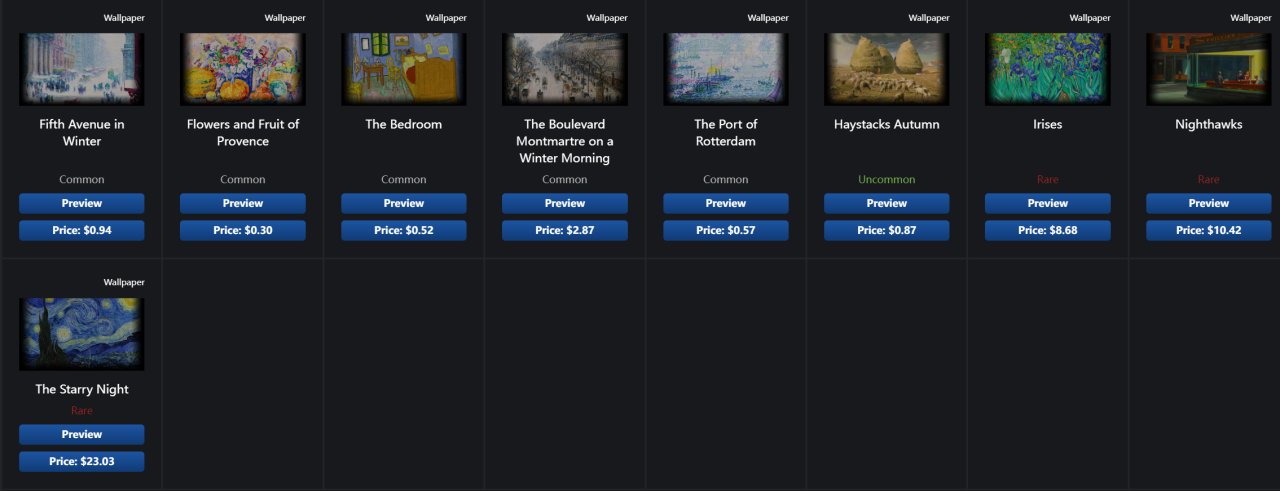Click the Price: $0.52 button
The height and width of the screenshot is (491, 1280).
[x=404, y=230]
